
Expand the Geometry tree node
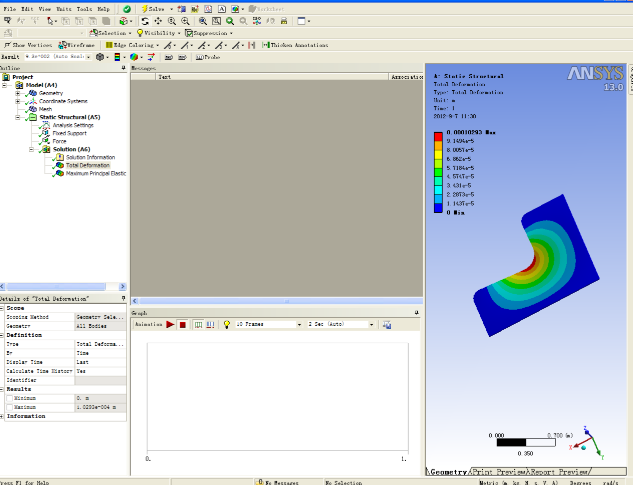[19, 93]
